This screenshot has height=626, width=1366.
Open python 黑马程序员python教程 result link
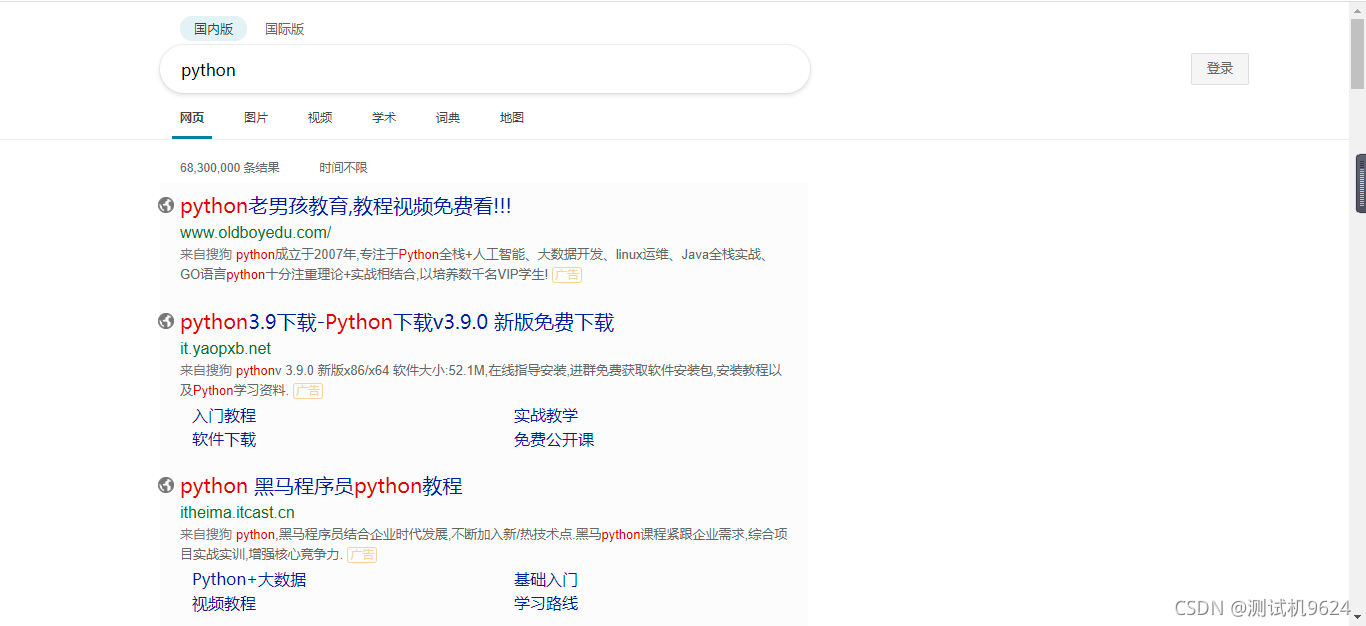point(321,486)
